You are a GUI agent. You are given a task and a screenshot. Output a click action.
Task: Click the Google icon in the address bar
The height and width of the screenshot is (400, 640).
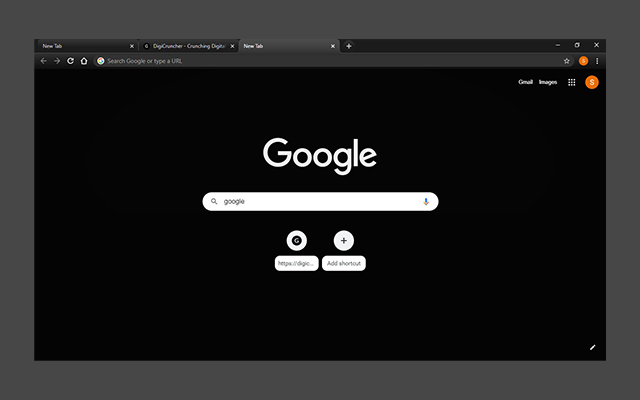pyautogui.click(x=101, y=61)
